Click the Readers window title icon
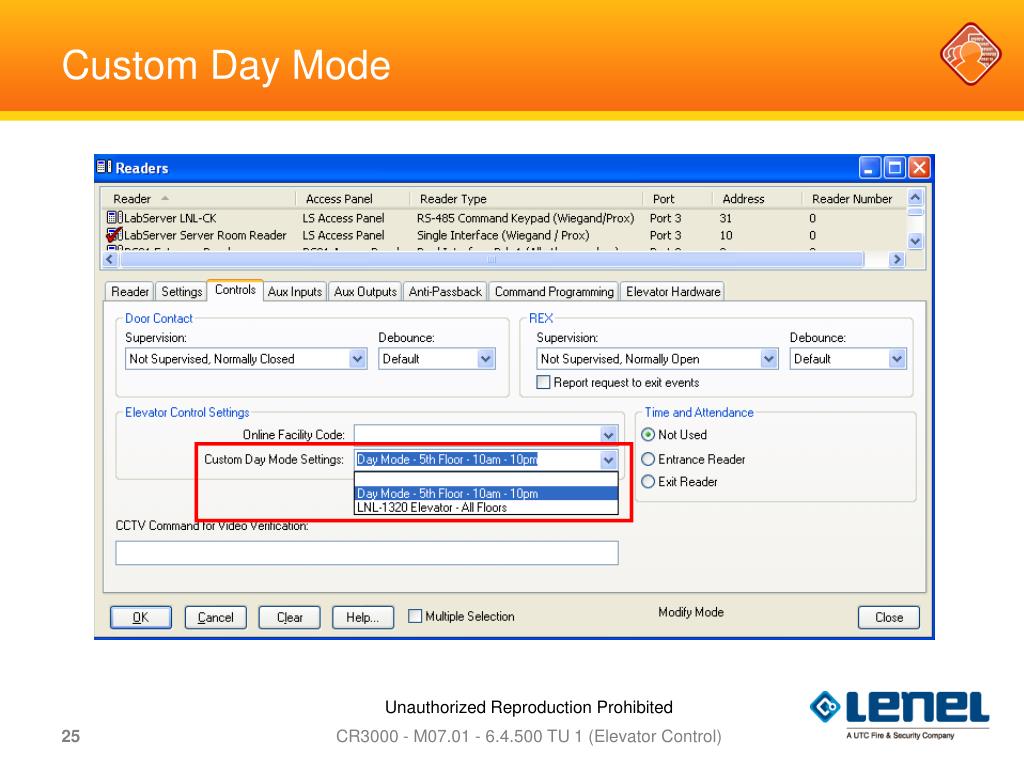The height and width of the screenshot is (768, 1024). pos(104,167)
